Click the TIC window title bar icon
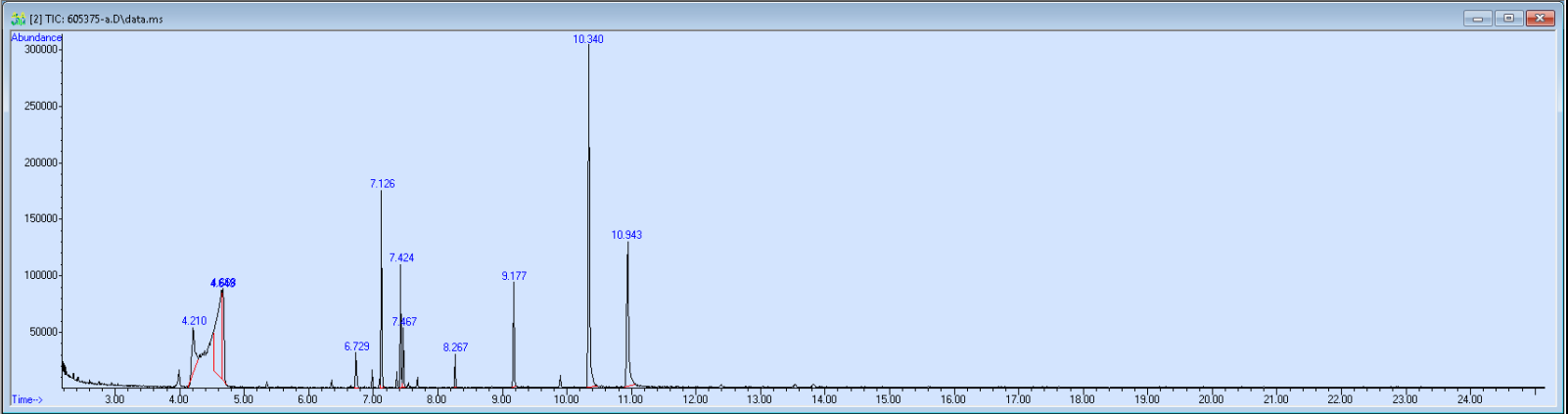 [18, 19]
